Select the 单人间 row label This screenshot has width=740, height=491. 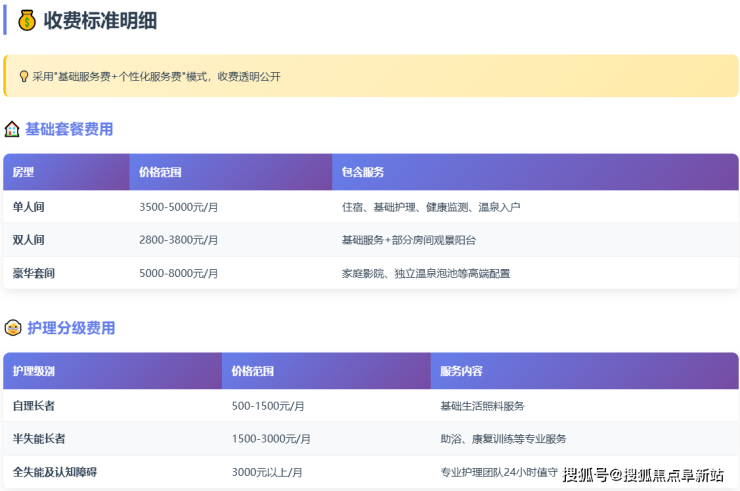[28, 207]
